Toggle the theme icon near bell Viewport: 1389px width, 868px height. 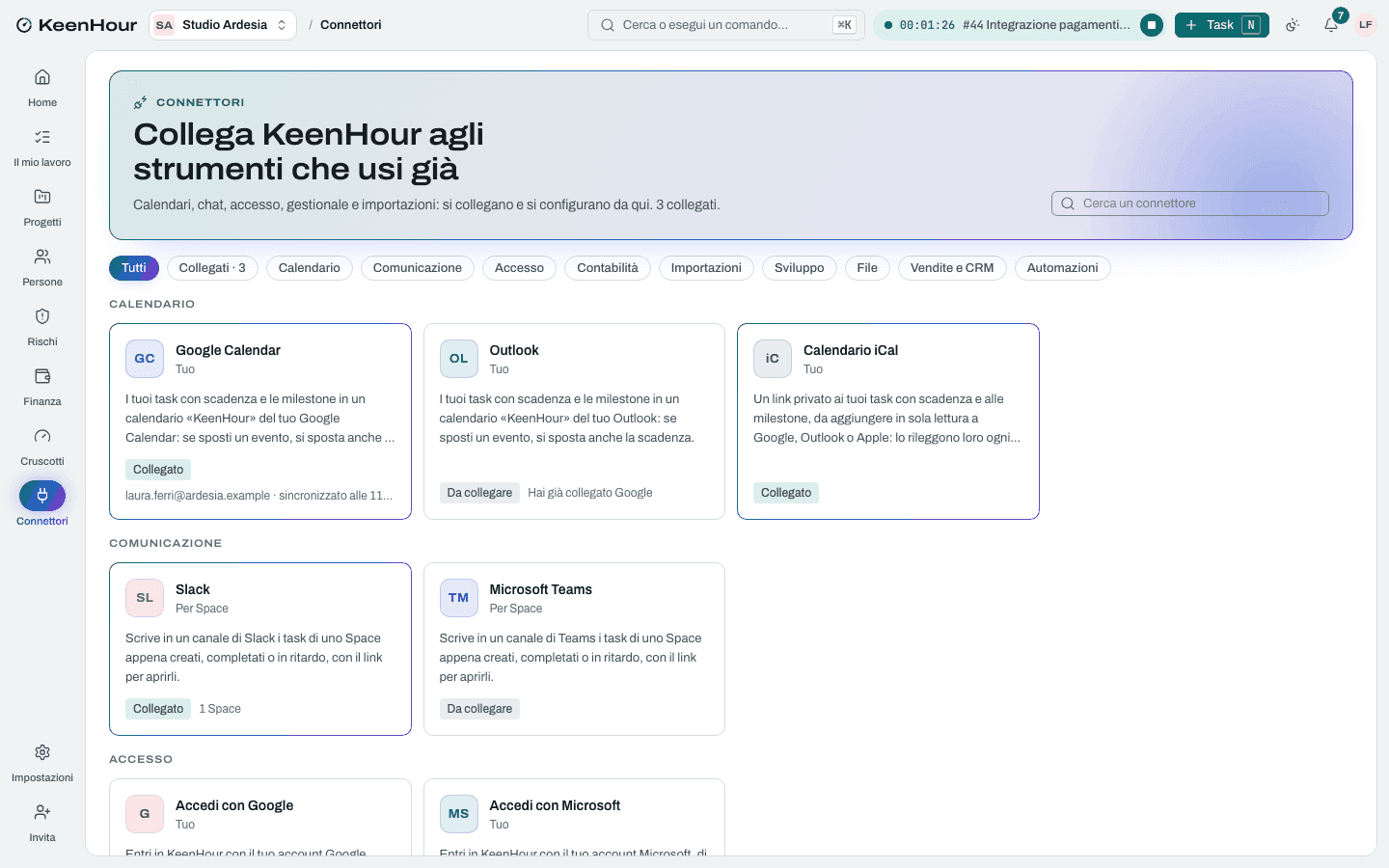click(x=1293, y=25)
